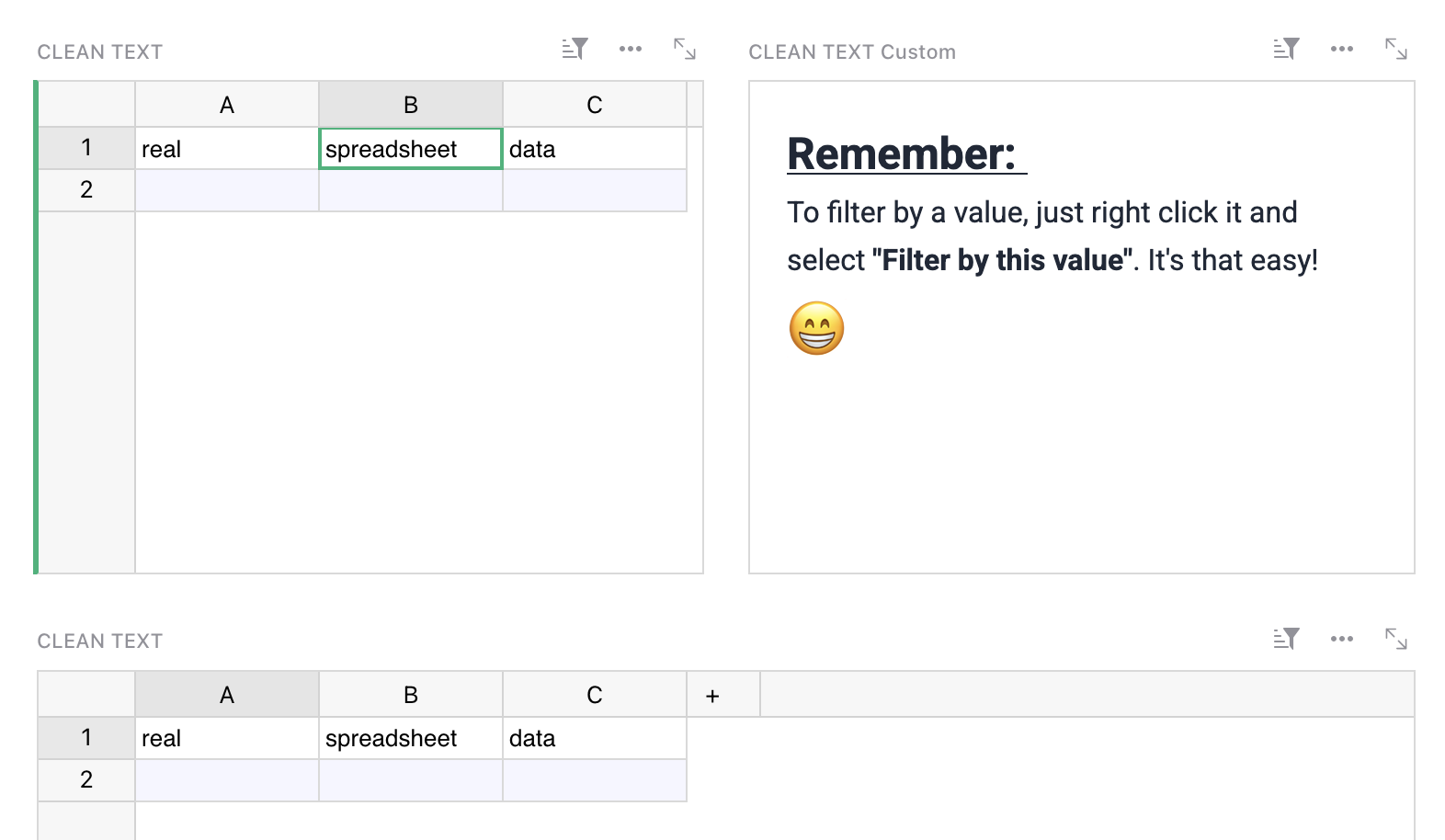Select row 2 header in the bottom table
The height and width of the screenshot is (840, 1445).
coord(85,779)
